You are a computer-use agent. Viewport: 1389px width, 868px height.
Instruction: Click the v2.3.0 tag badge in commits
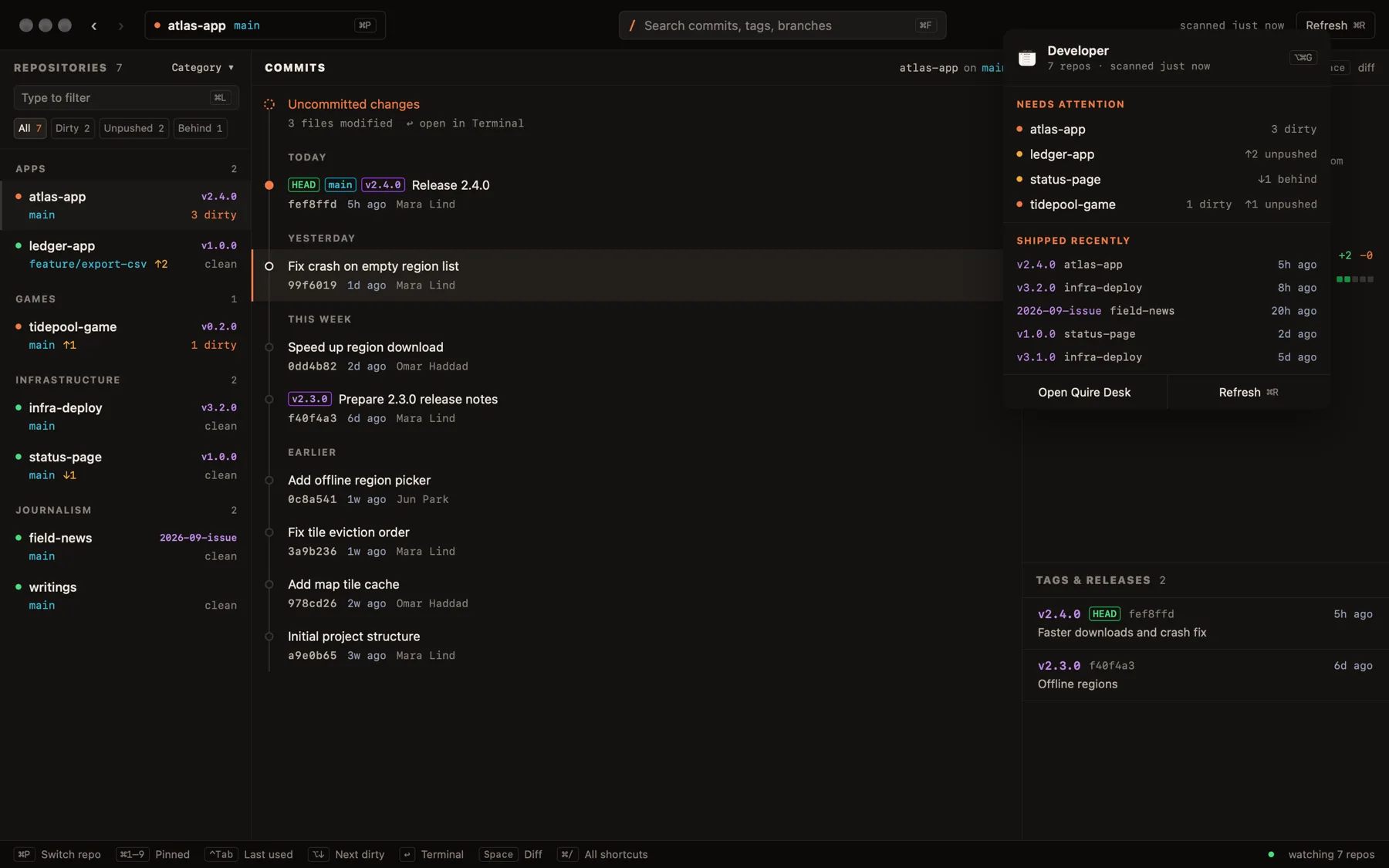pyautogui.click(x=309, y=399)
